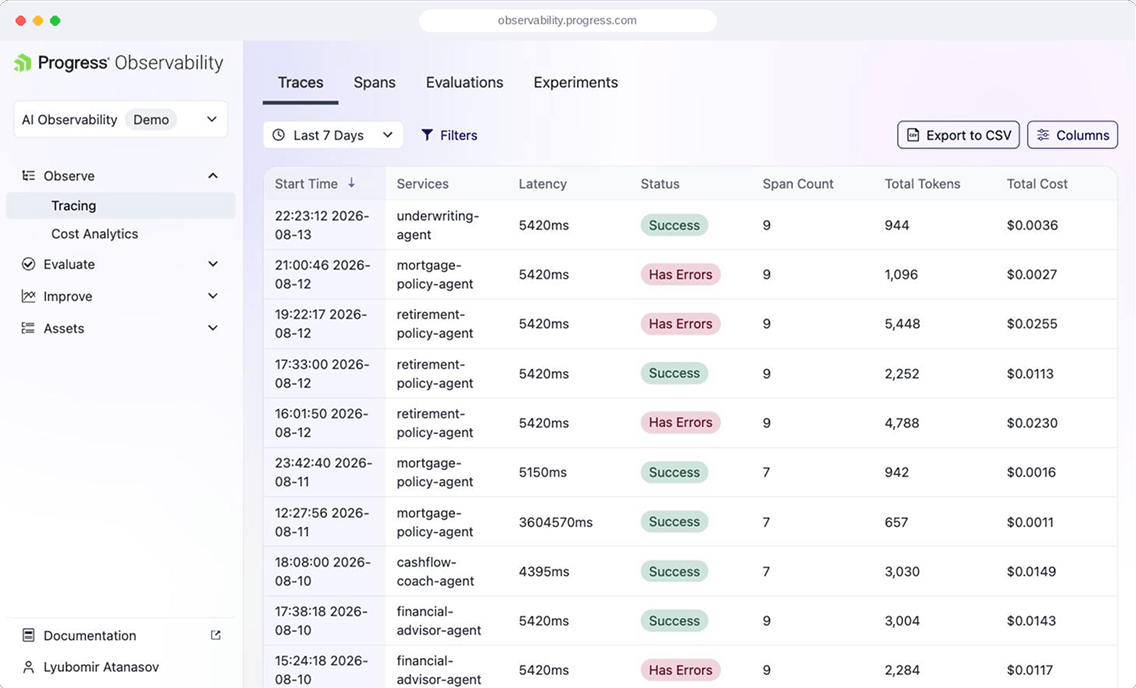Click the user profile icon
1136x688 pixels.
[28, 666]
